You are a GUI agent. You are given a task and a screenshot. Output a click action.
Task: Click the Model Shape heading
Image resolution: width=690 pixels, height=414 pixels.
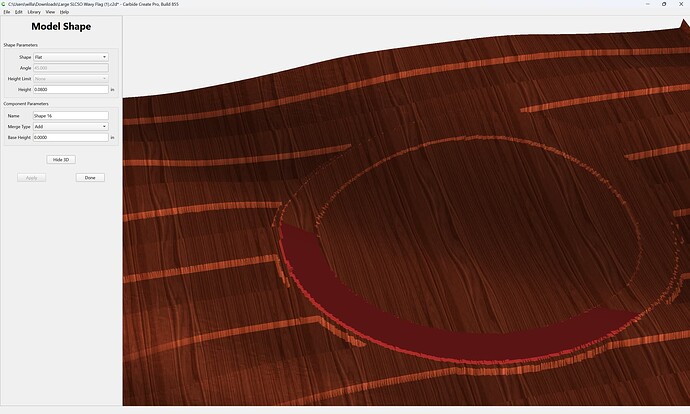[x=61, y=26]
